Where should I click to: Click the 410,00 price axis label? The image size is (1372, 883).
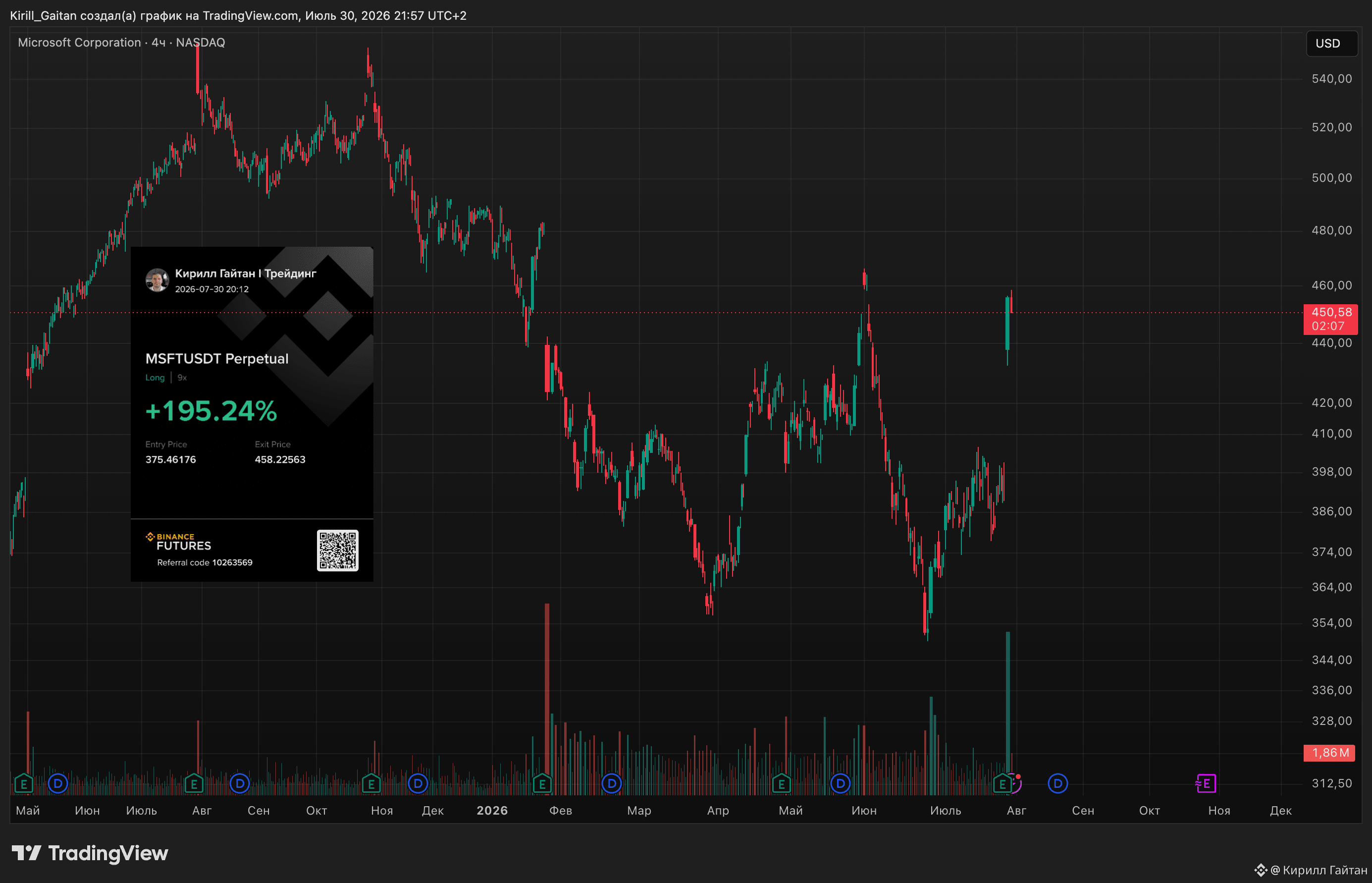click(x=1332, y=434)
